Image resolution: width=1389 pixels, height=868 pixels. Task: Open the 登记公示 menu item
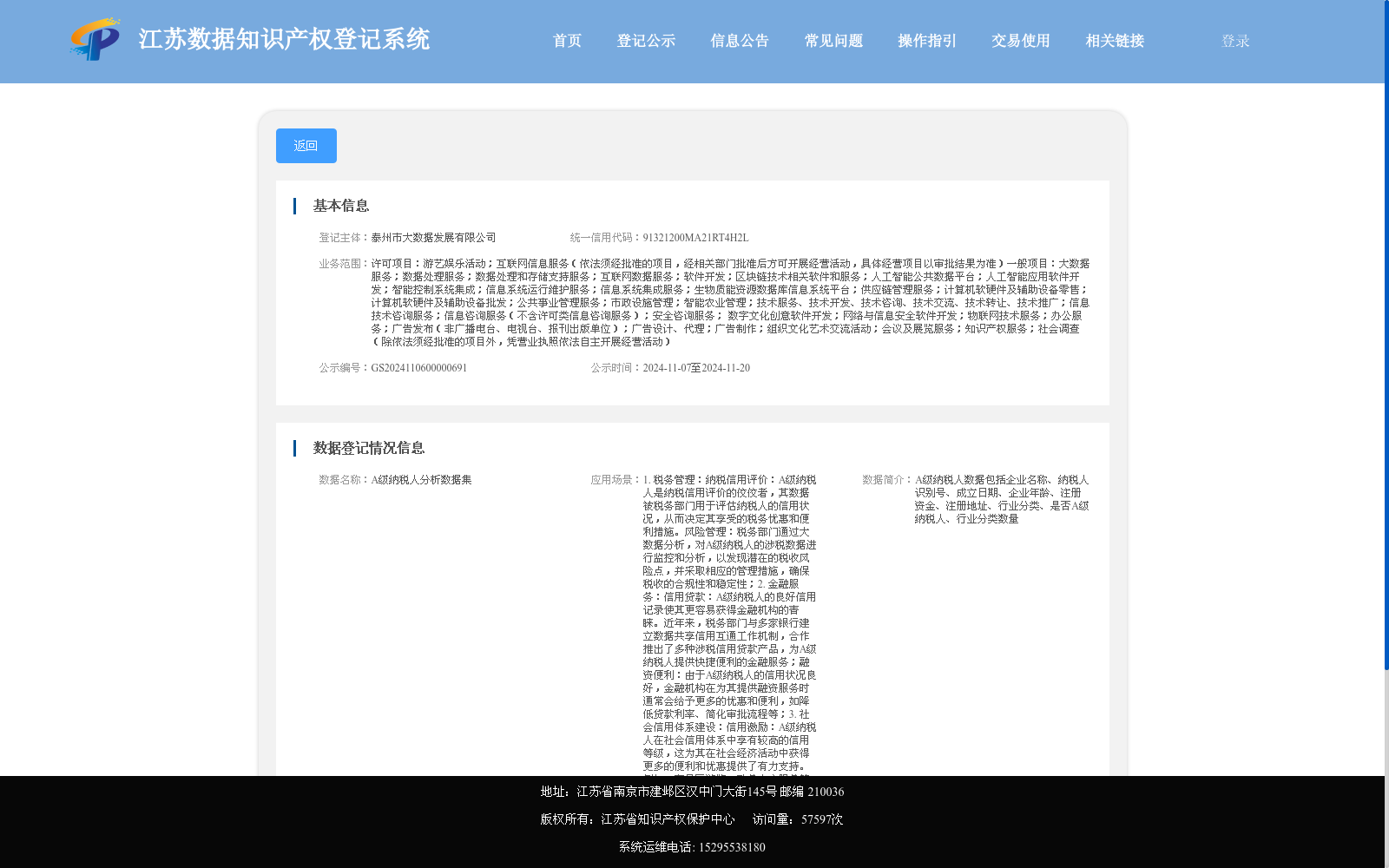[x=646, y=41]
